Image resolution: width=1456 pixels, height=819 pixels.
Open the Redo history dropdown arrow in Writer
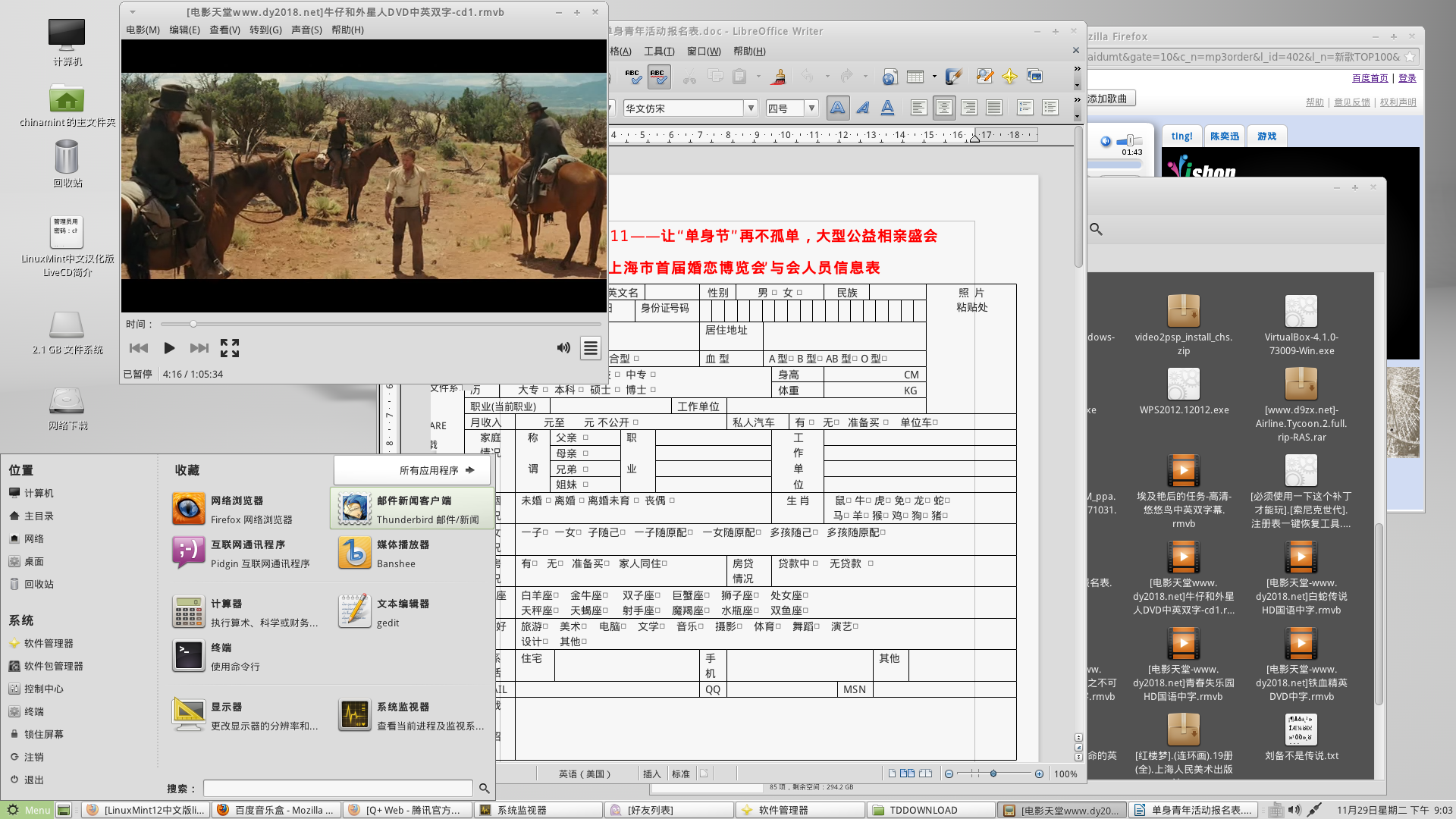(865, 76)
